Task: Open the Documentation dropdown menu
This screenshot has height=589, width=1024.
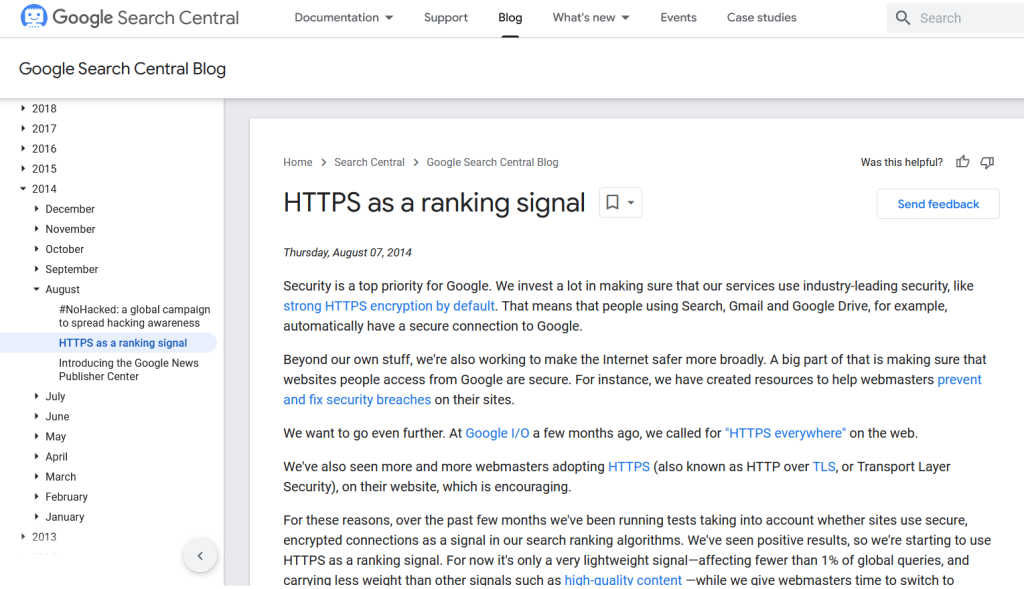Action: click(344, 18)
